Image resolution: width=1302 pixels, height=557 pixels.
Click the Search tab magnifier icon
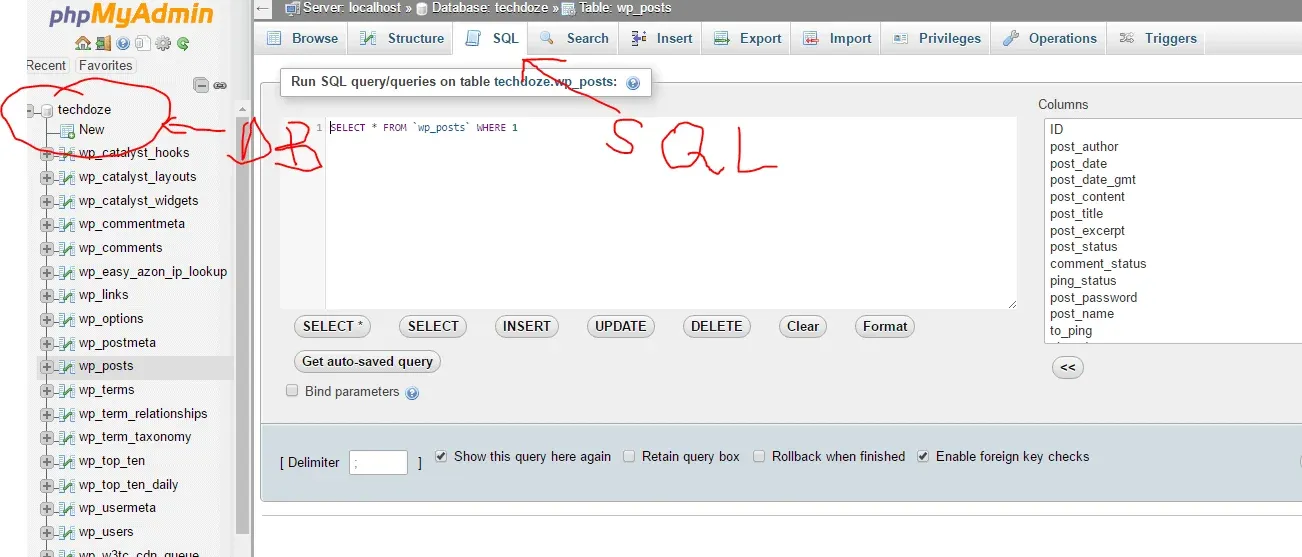pyautogui.click(x=547, y=39)
